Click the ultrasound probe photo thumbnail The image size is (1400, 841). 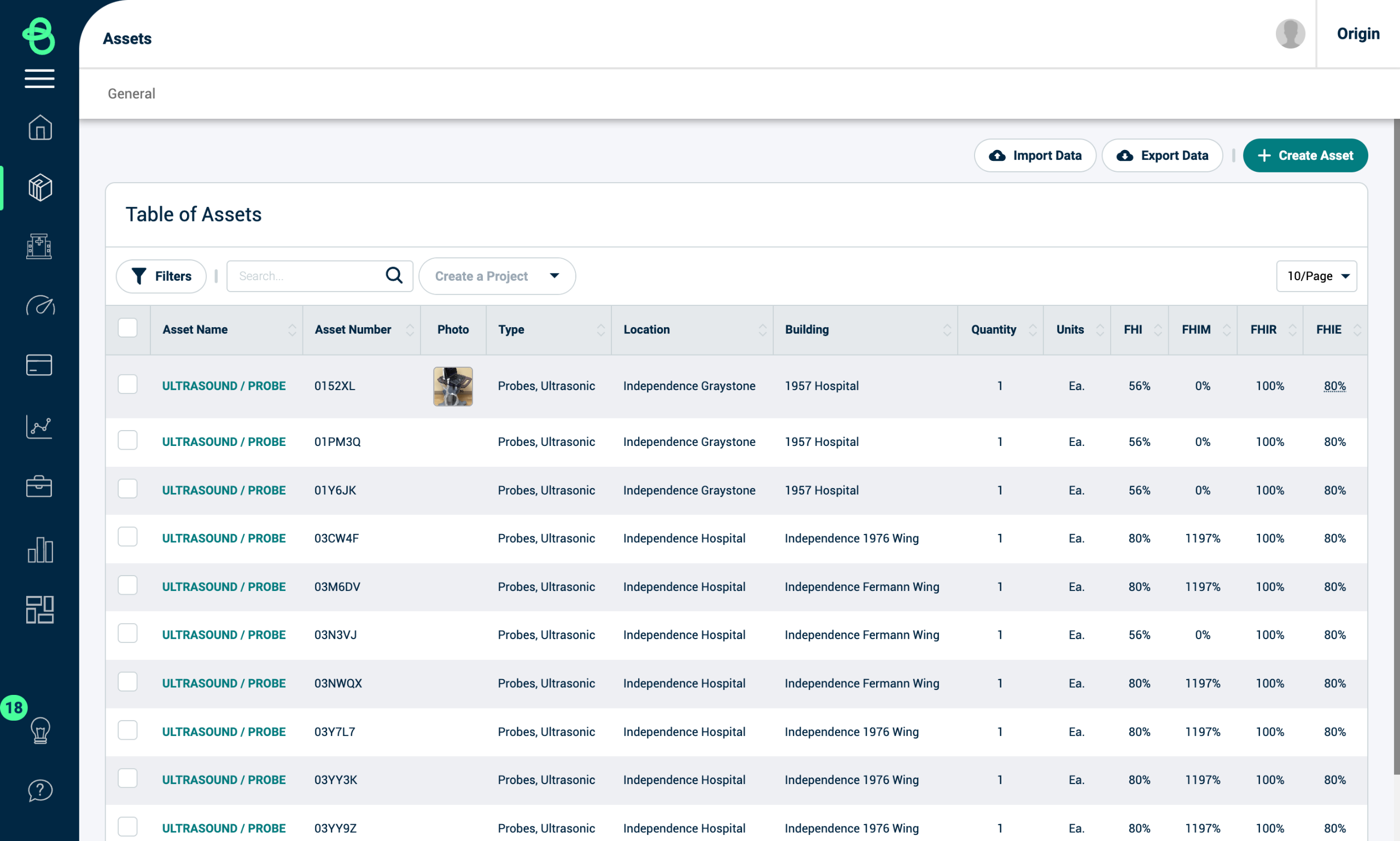click(x=452, y=386)
